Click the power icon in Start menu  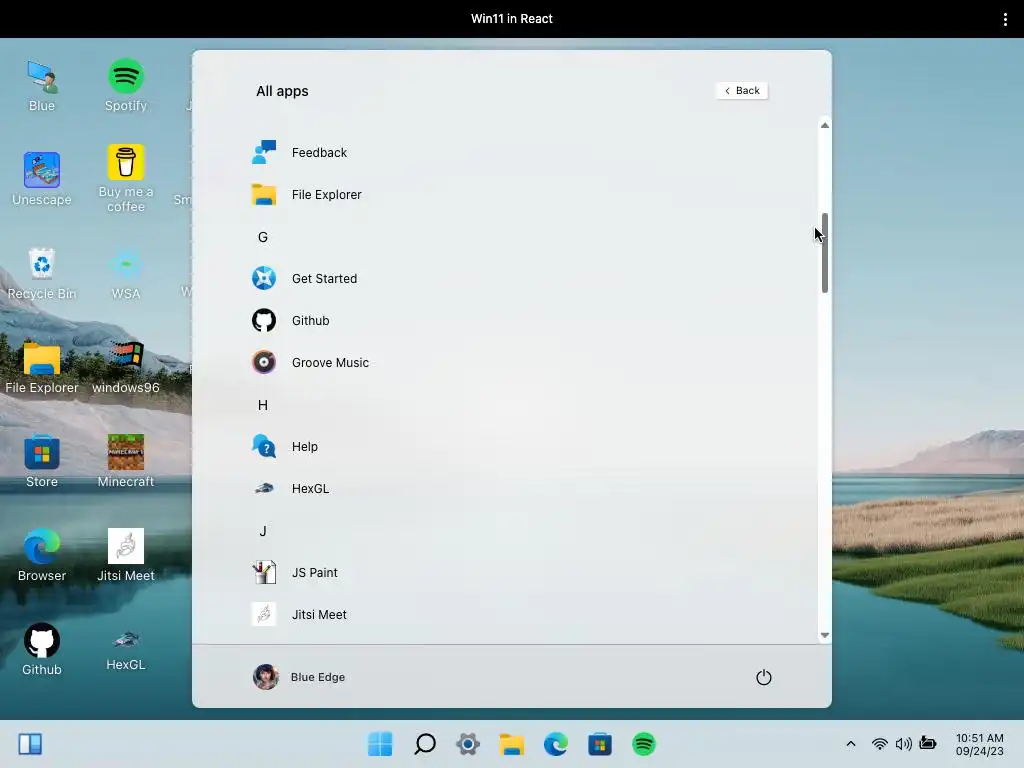(763, 677)
